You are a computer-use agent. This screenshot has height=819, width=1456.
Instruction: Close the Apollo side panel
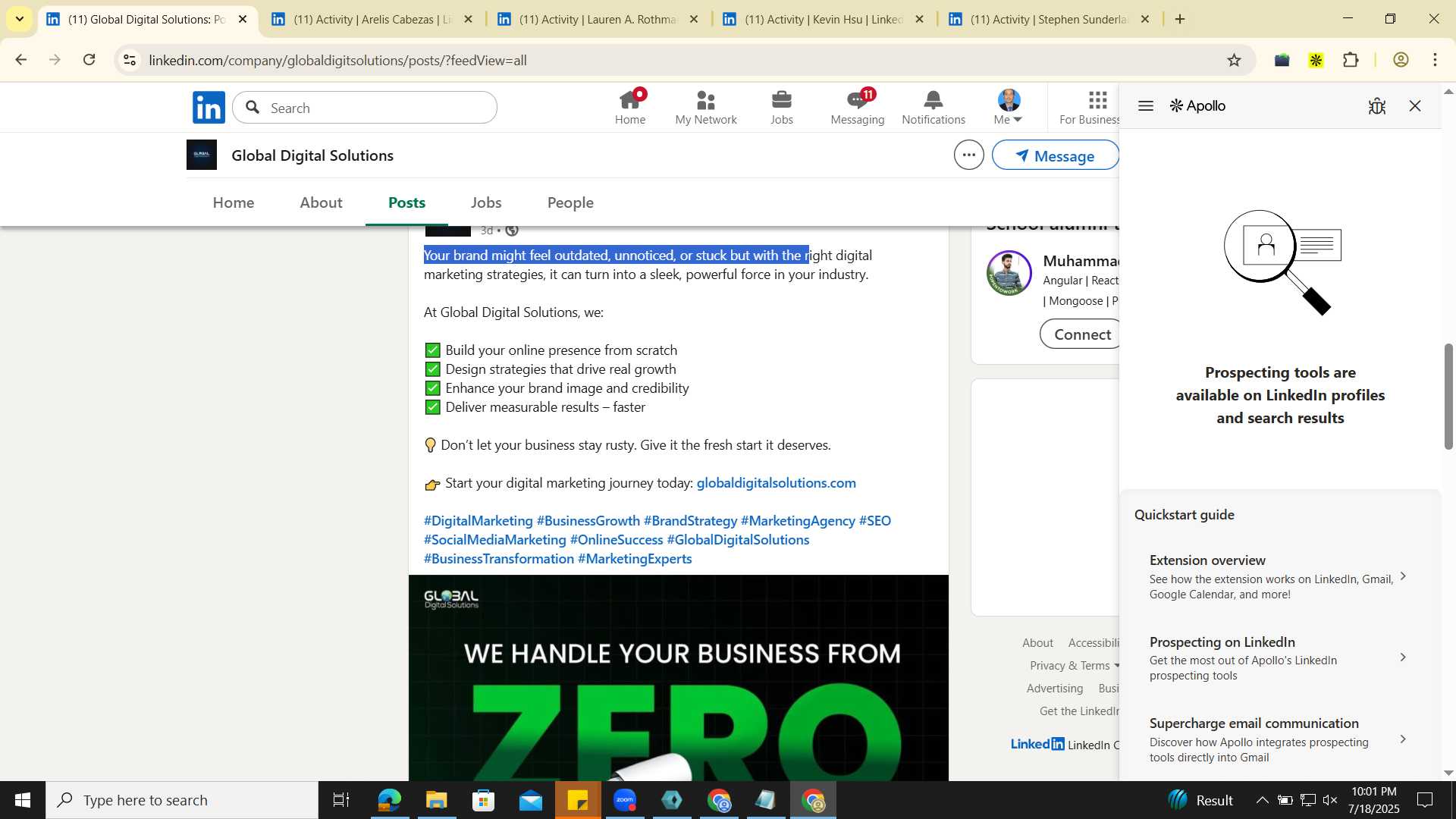pyautogui.click(x=1415, y=106)
